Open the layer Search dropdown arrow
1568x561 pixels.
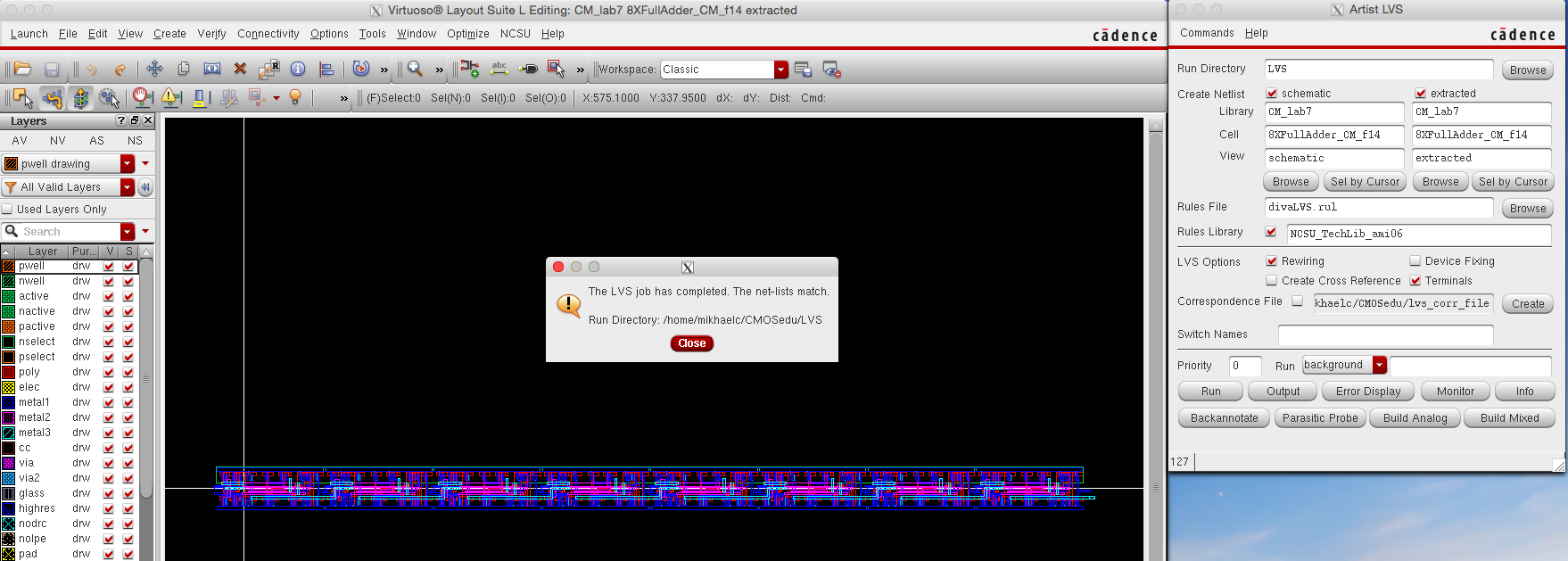coord(128,232)
